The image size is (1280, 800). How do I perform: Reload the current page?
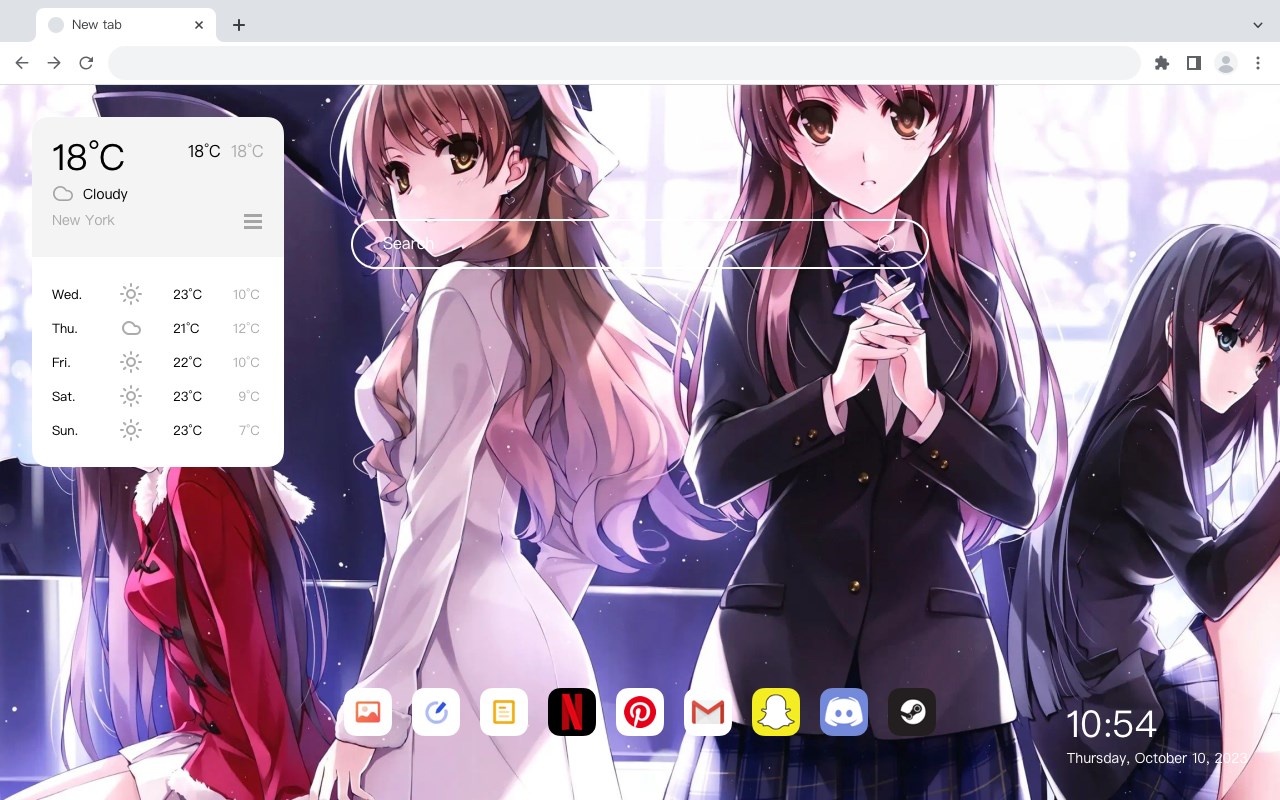click(86, 63)
